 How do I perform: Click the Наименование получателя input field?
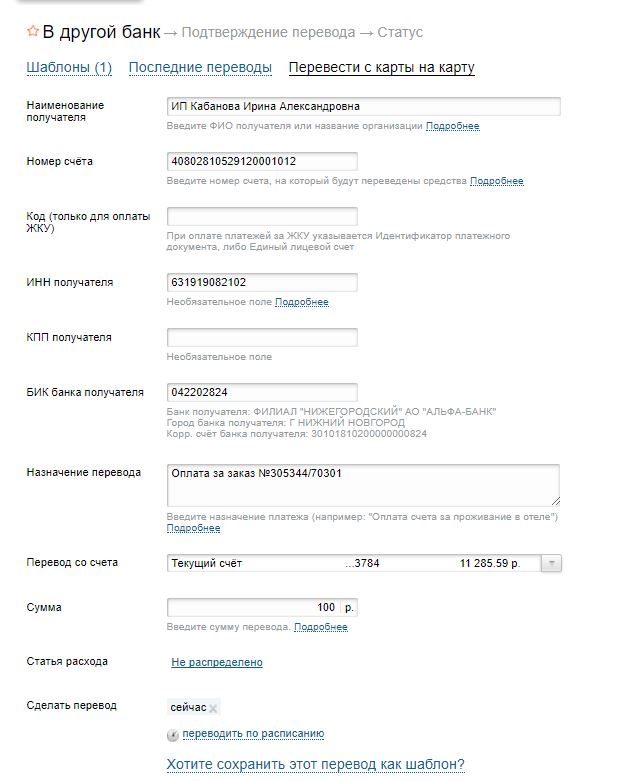pyautogui.click(x=364, y=106)
